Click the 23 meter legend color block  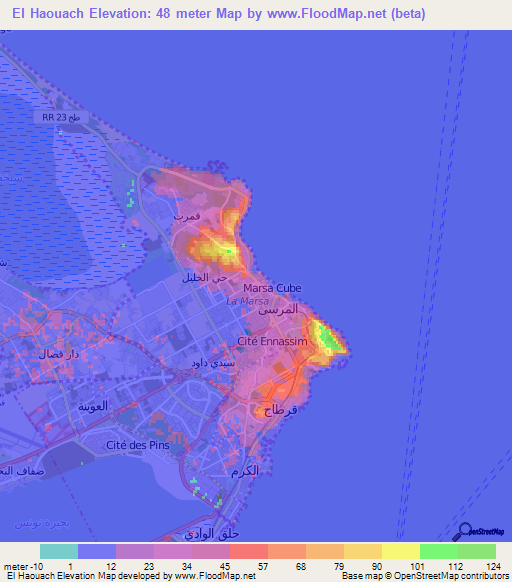(173, 551)
